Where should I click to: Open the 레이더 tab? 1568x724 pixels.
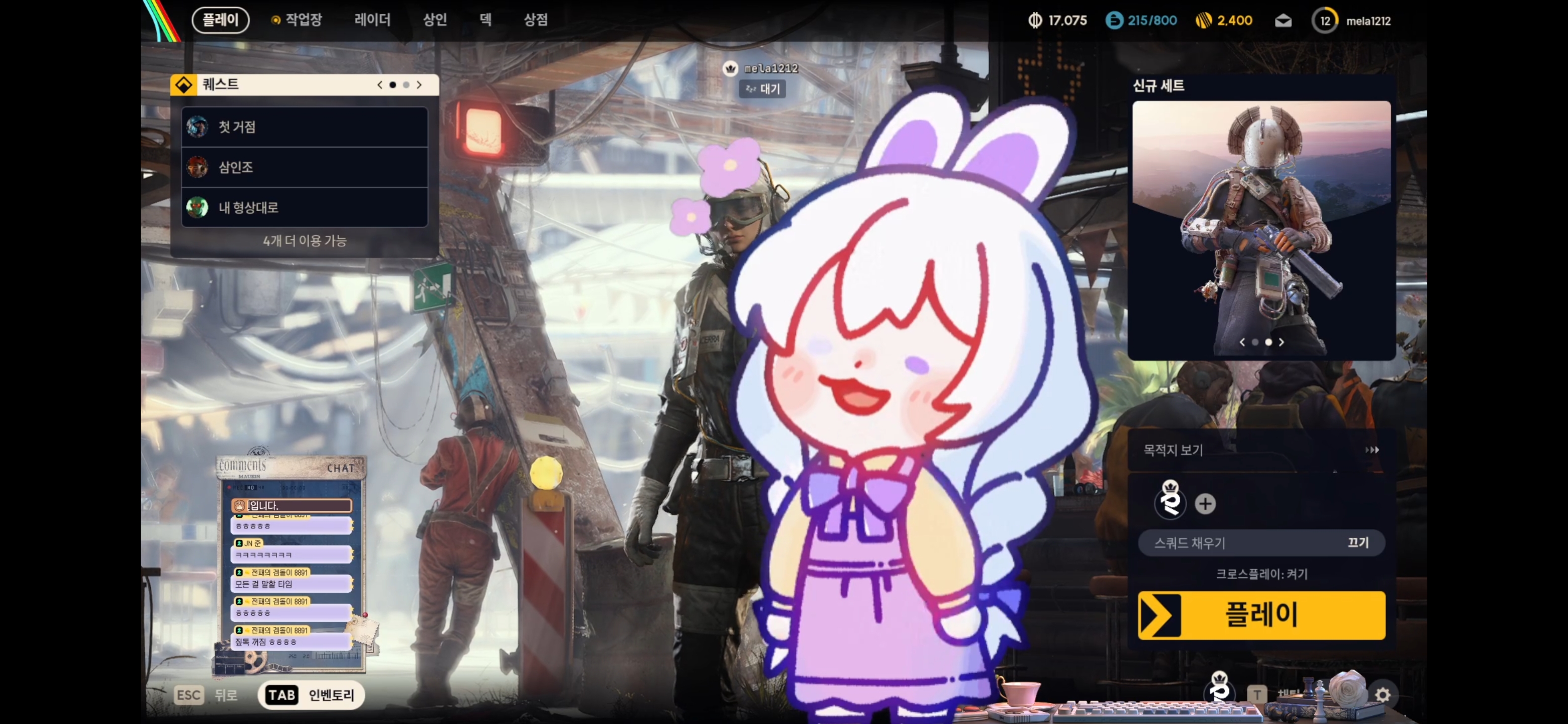click(372, 20)
